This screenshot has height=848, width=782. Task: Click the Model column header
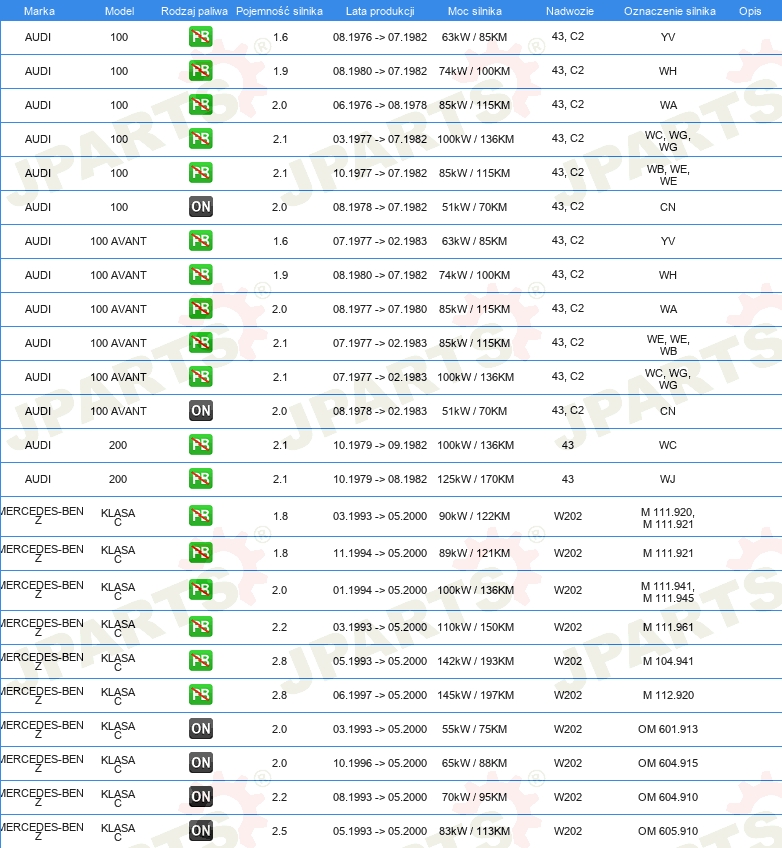(x=119, y=11)
